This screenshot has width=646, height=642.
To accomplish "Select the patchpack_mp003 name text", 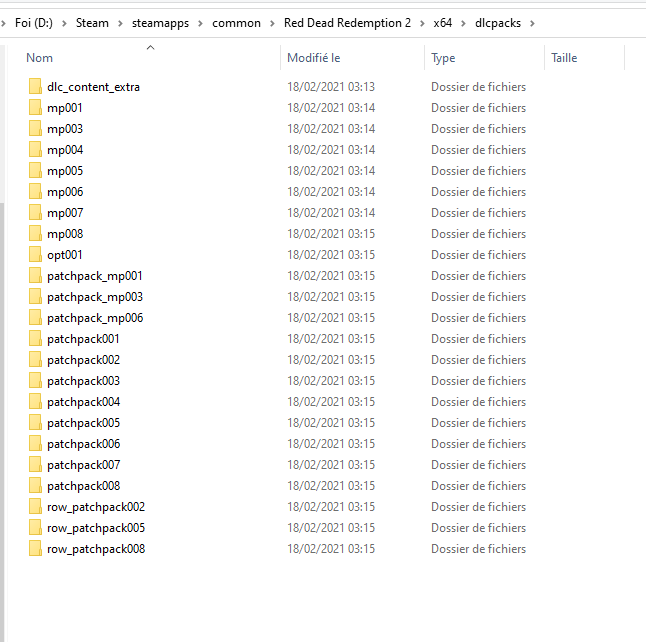I will point(95,297).
